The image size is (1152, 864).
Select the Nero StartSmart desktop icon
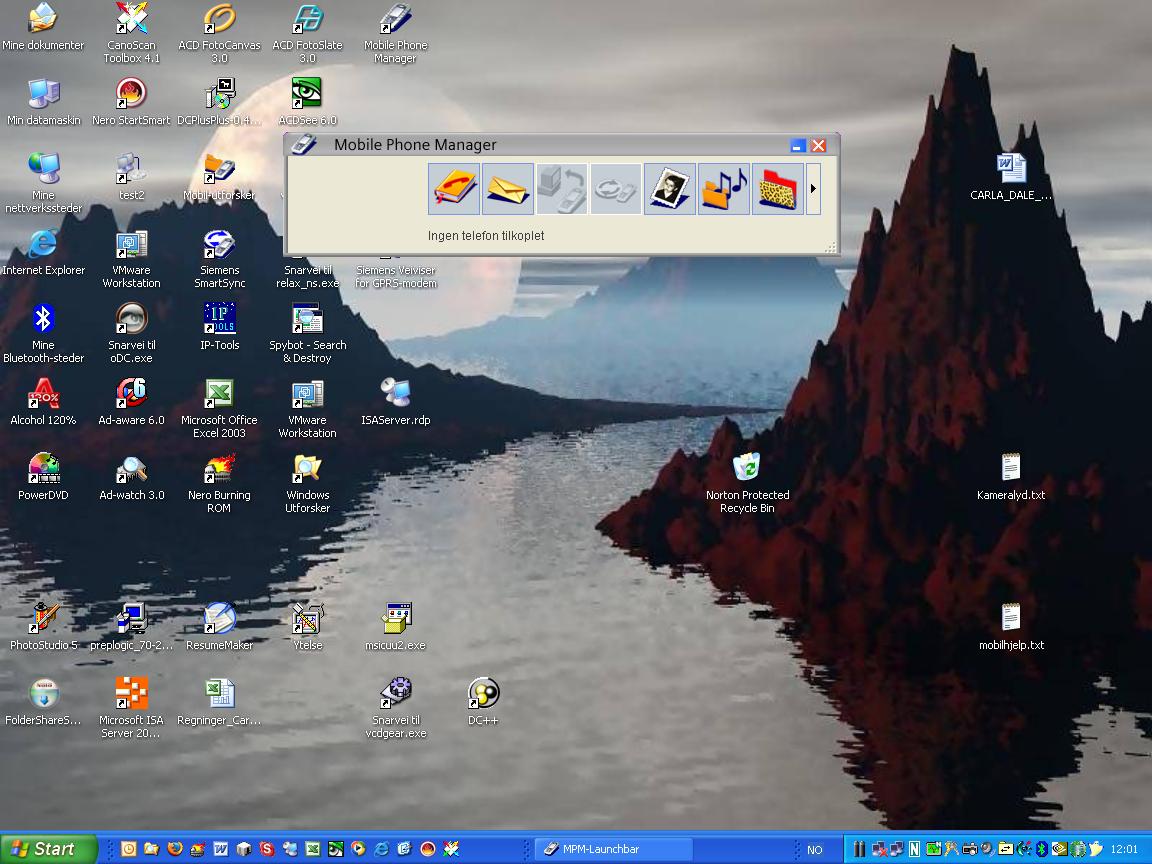(x=131, y=103)
